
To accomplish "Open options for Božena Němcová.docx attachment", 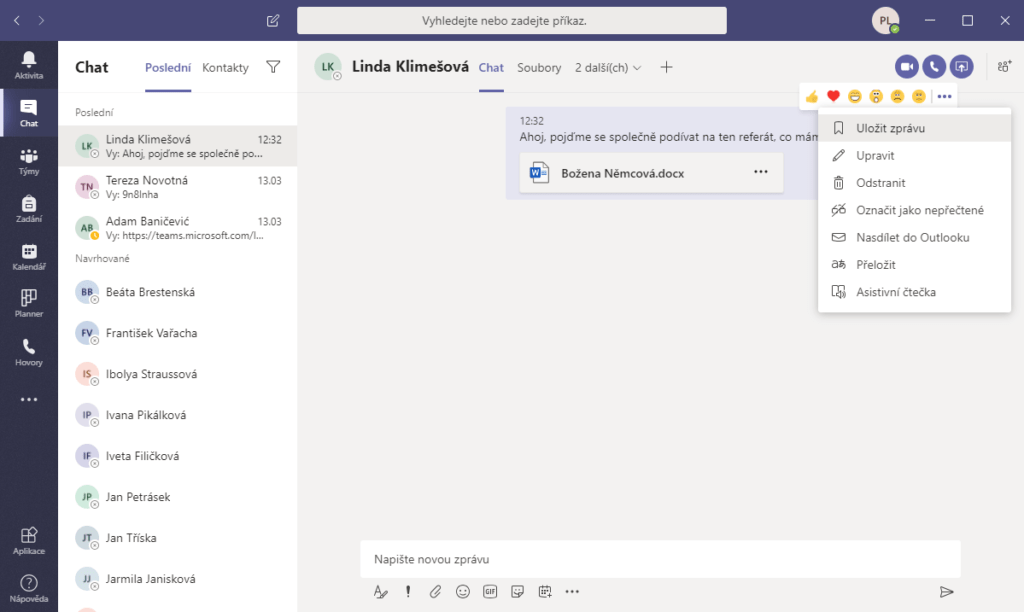I will point(761,172).
